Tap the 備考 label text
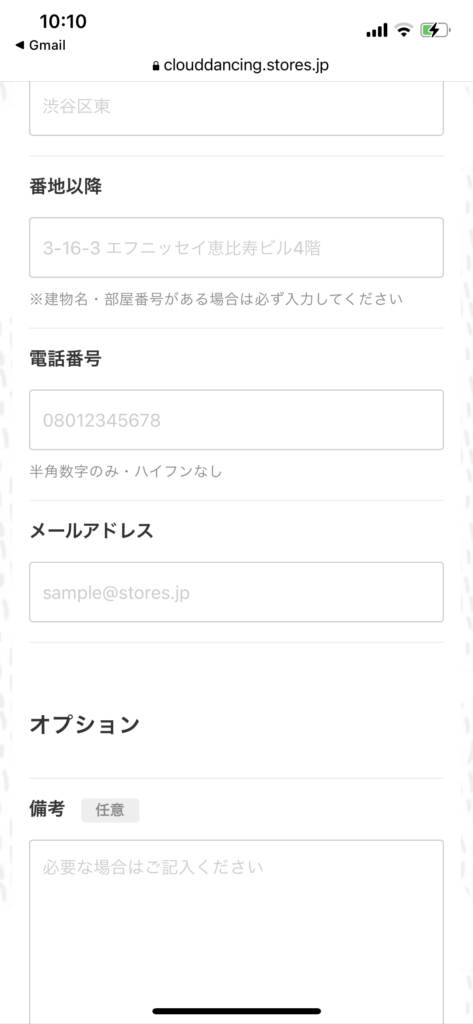Screen dimensions: 473x1024 point(47,809)
